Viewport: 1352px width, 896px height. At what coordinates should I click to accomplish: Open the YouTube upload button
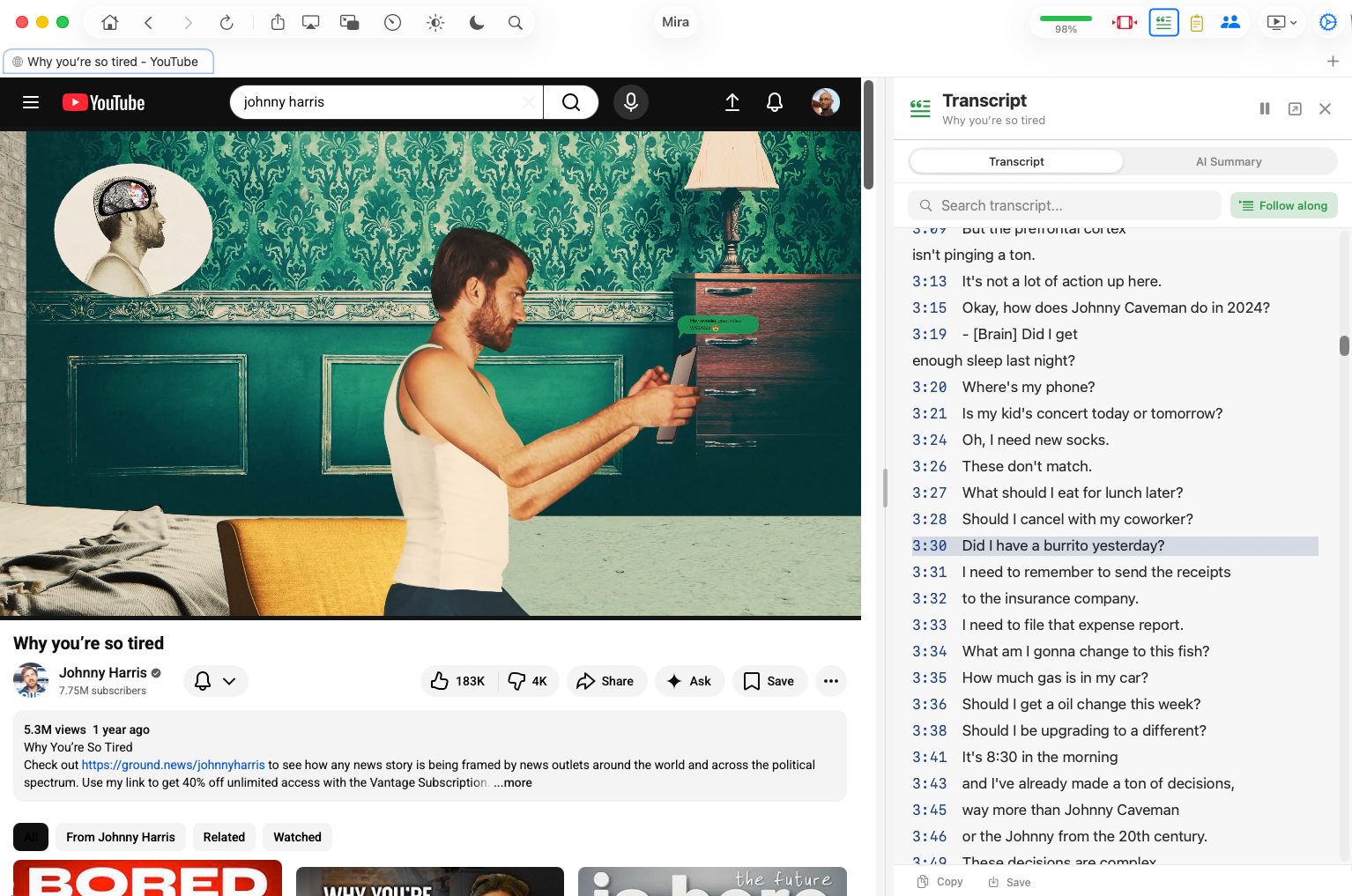732,102
